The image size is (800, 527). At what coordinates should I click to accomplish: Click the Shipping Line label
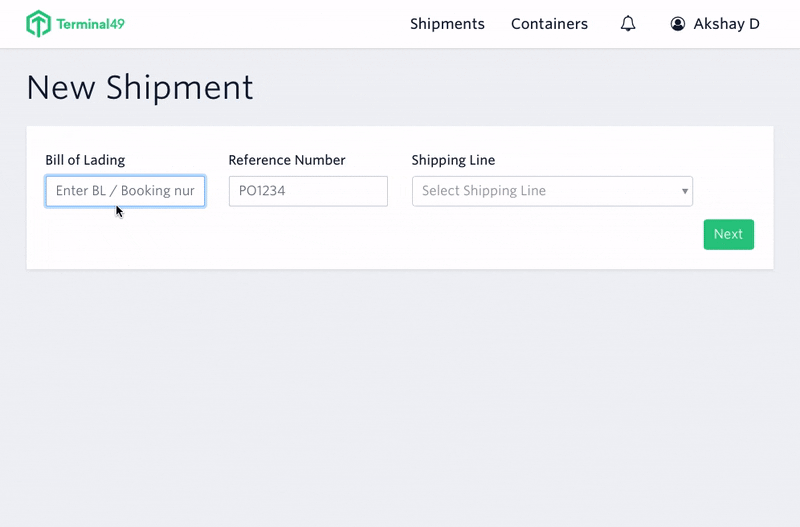453,160
